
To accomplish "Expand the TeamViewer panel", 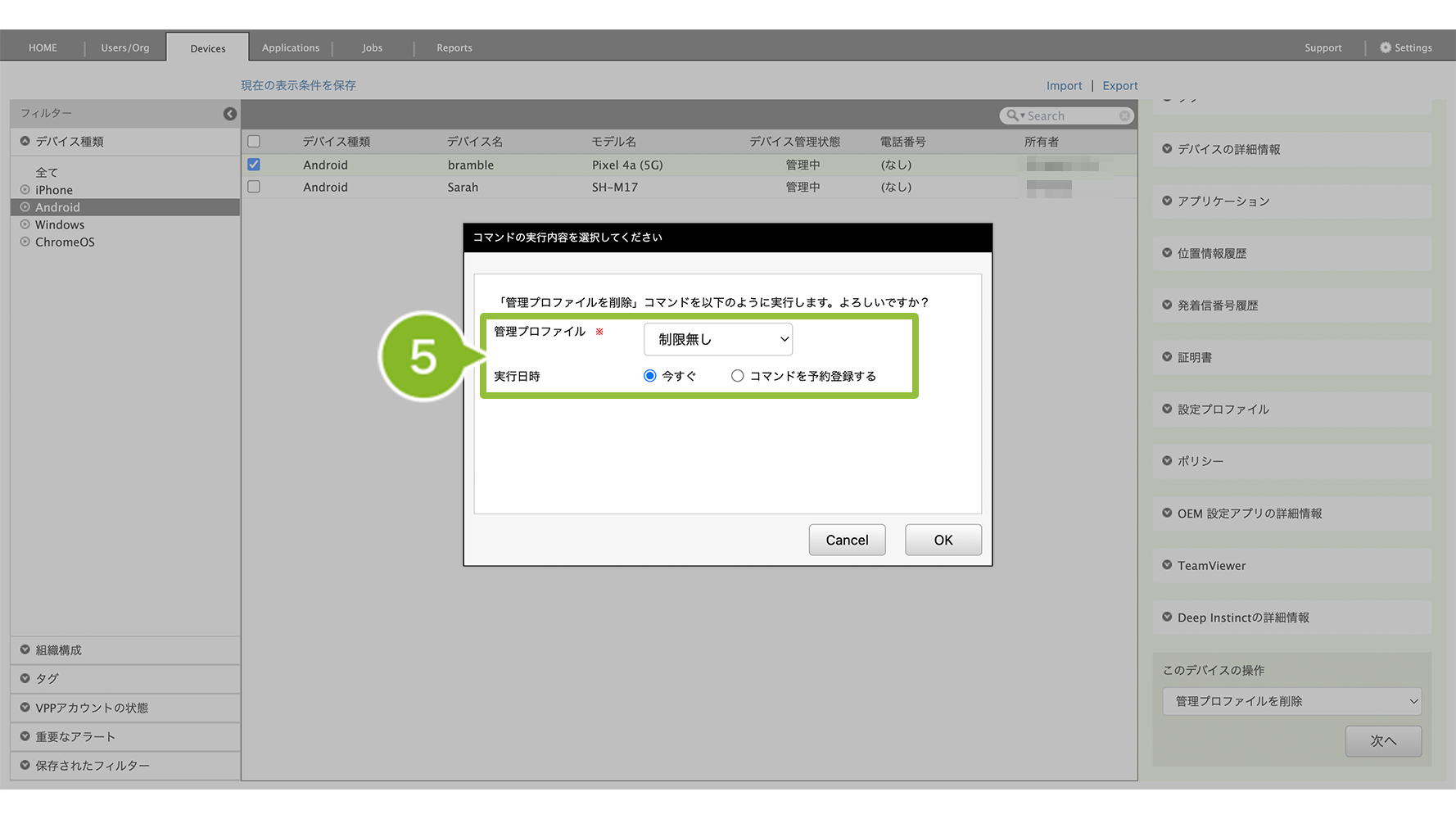I will tap(1292, 565).
